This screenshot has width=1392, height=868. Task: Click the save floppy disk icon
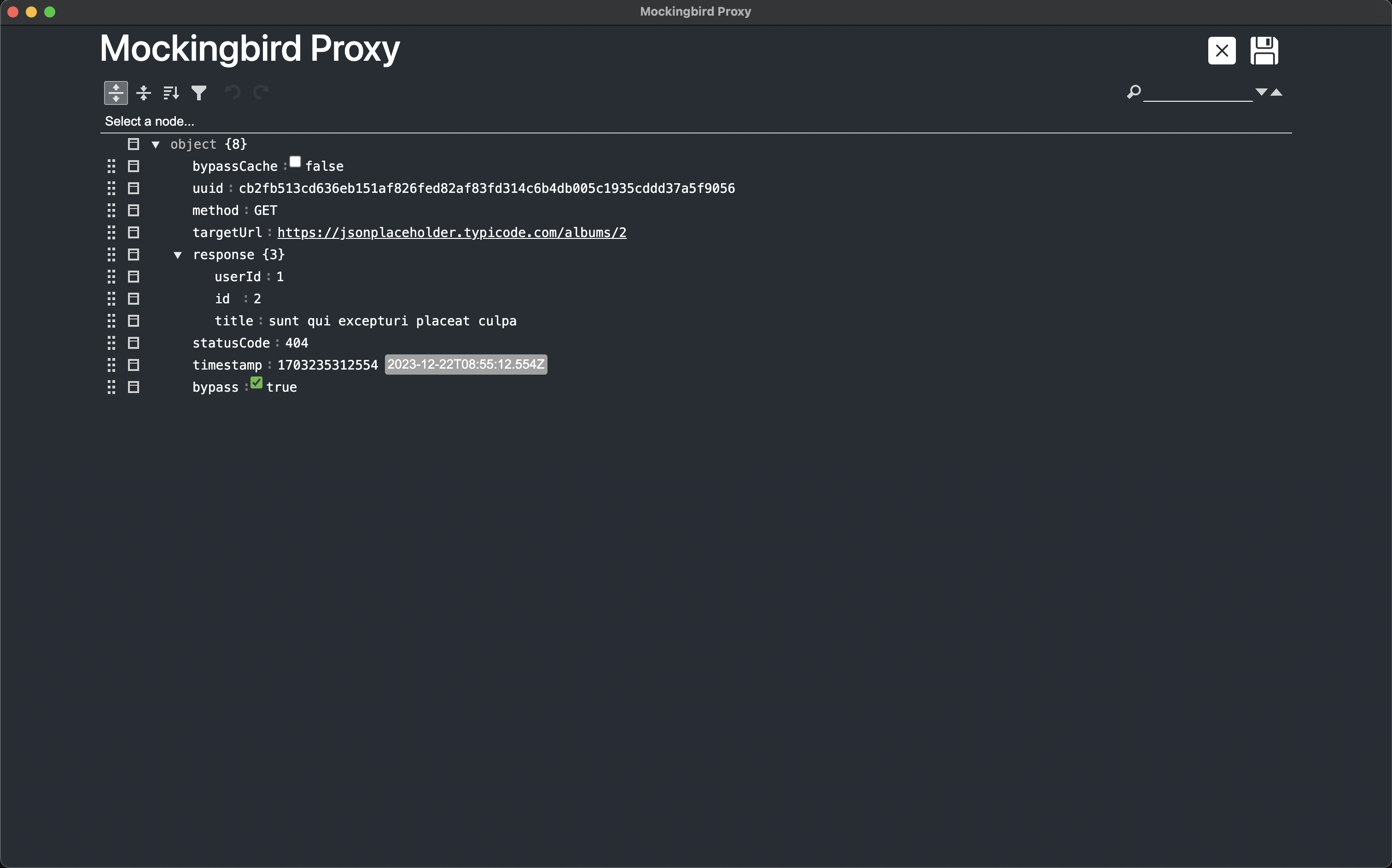click(1264, 51)
